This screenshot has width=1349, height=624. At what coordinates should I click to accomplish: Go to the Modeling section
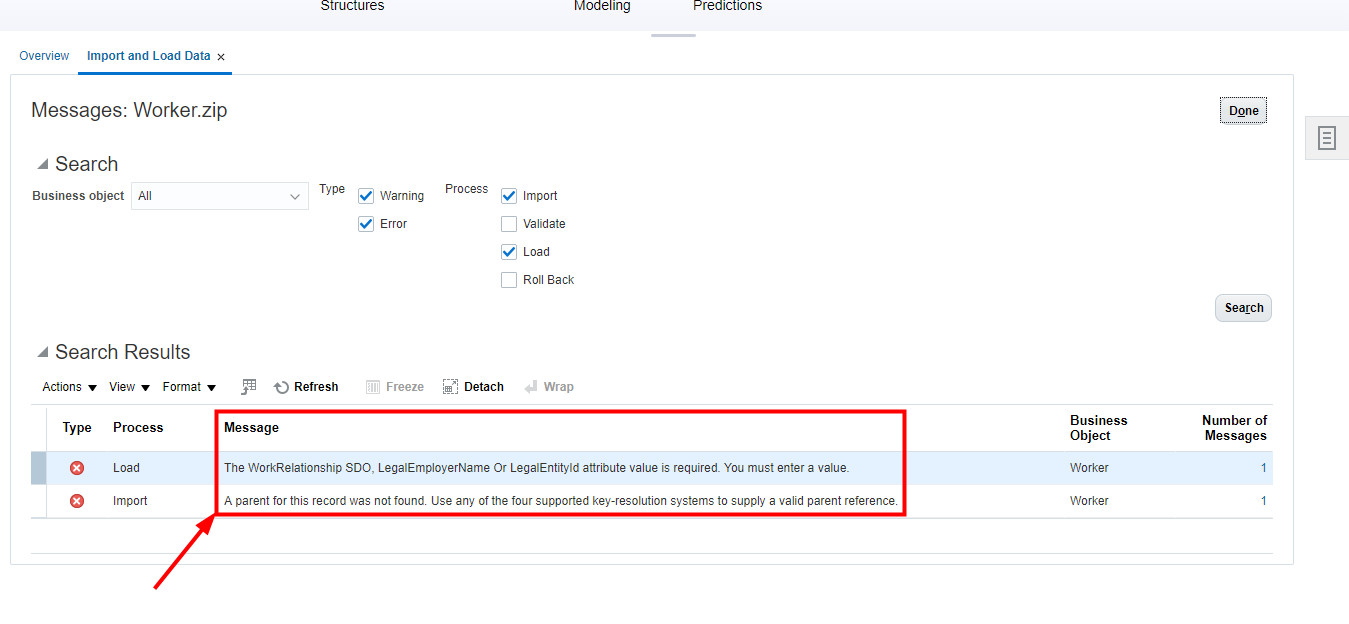tap(602, 6)
